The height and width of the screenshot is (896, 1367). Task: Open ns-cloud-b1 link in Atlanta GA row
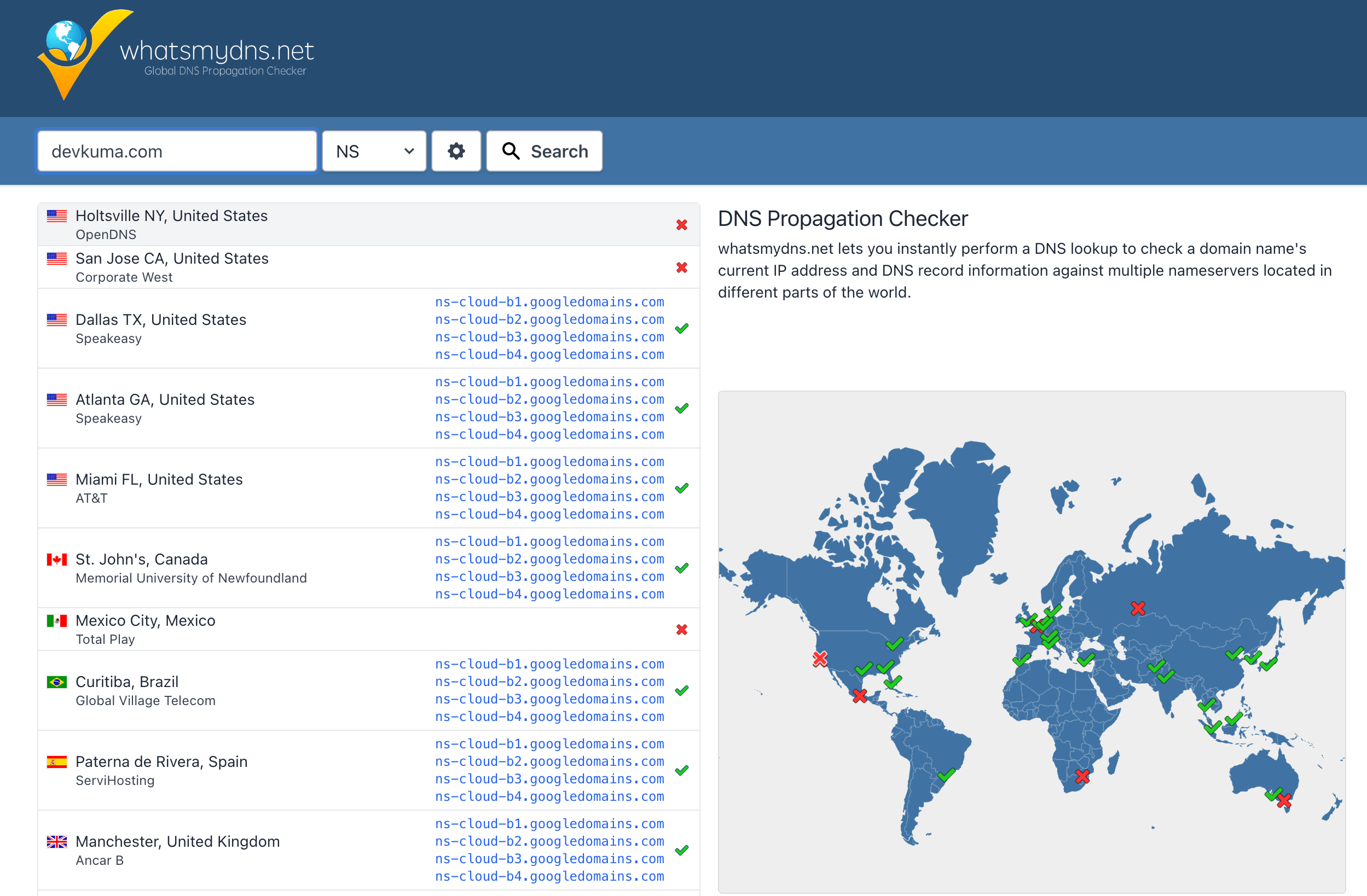(x=549, y=382)
